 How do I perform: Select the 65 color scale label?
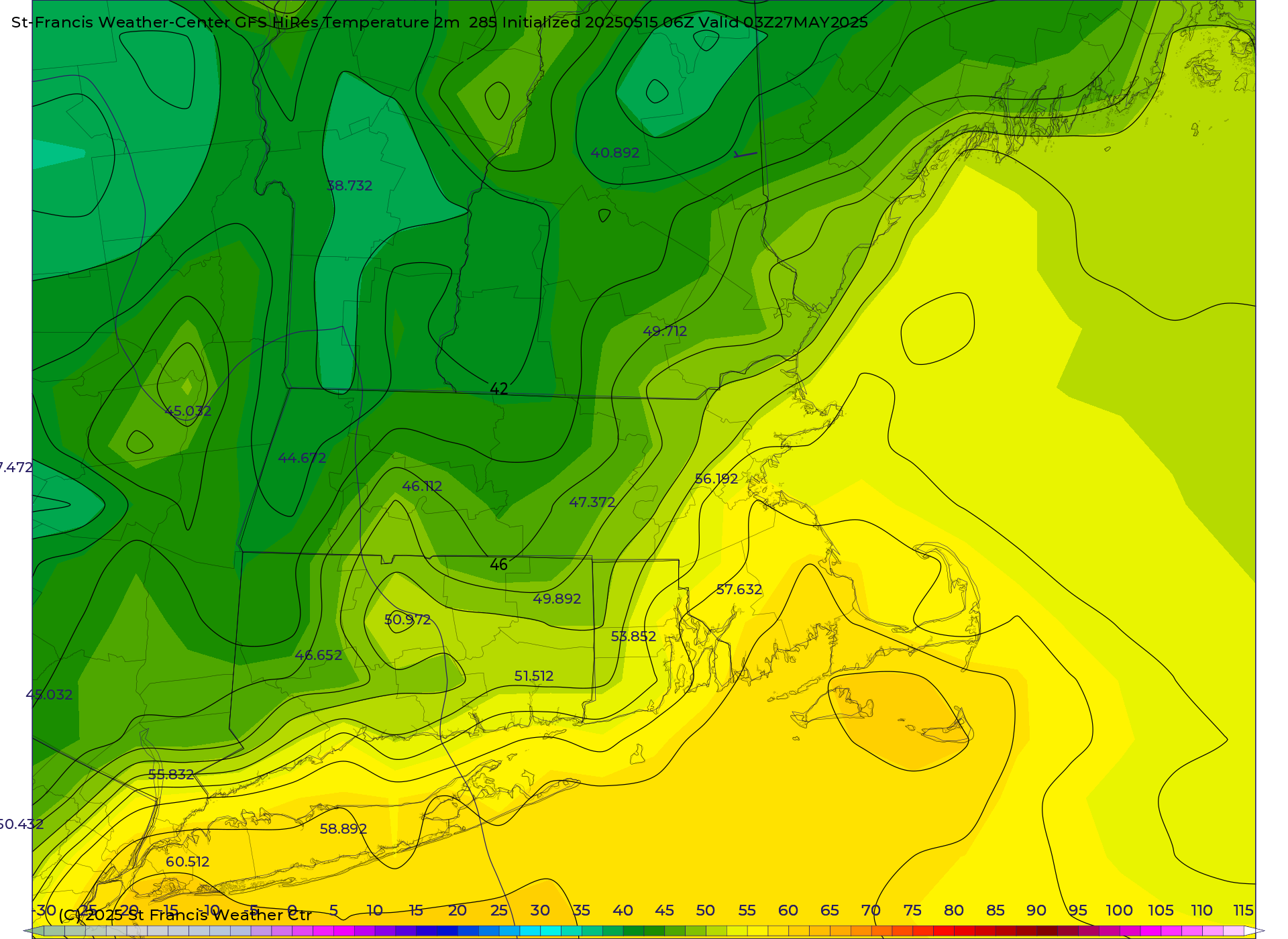(830, 910)
